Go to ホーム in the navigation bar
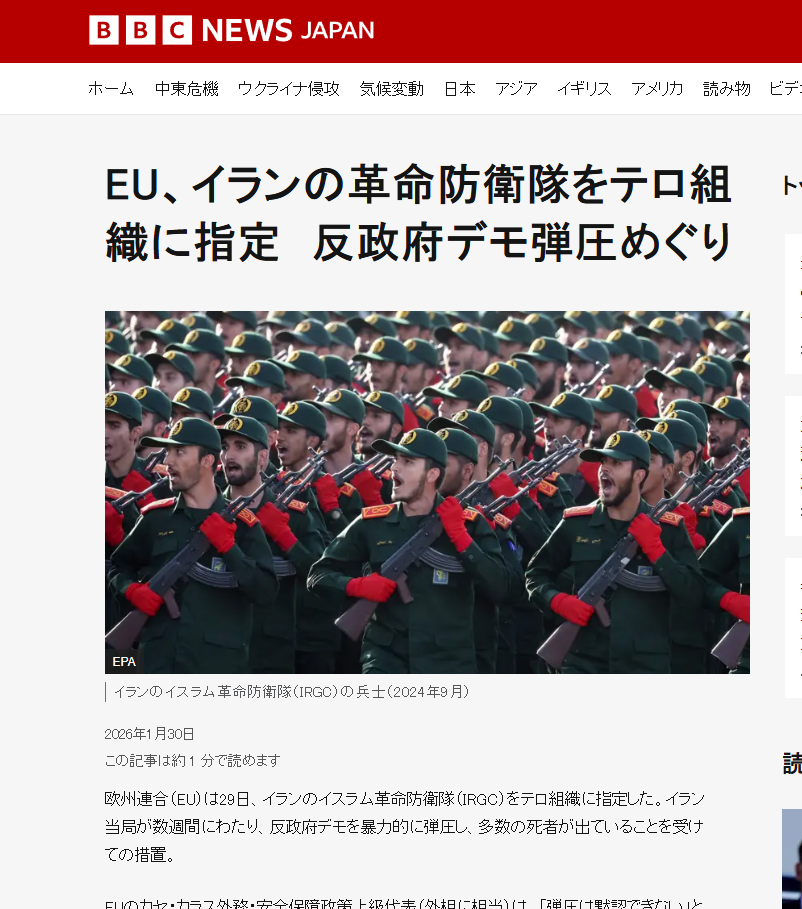The width and height of the screenshot is (802, 909). coord(111,89)
